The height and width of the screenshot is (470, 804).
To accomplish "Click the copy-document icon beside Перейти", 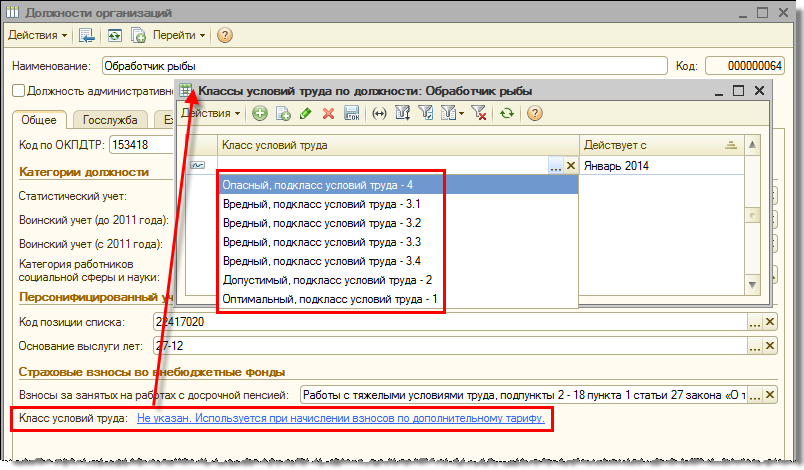I will tap(138, 35).
